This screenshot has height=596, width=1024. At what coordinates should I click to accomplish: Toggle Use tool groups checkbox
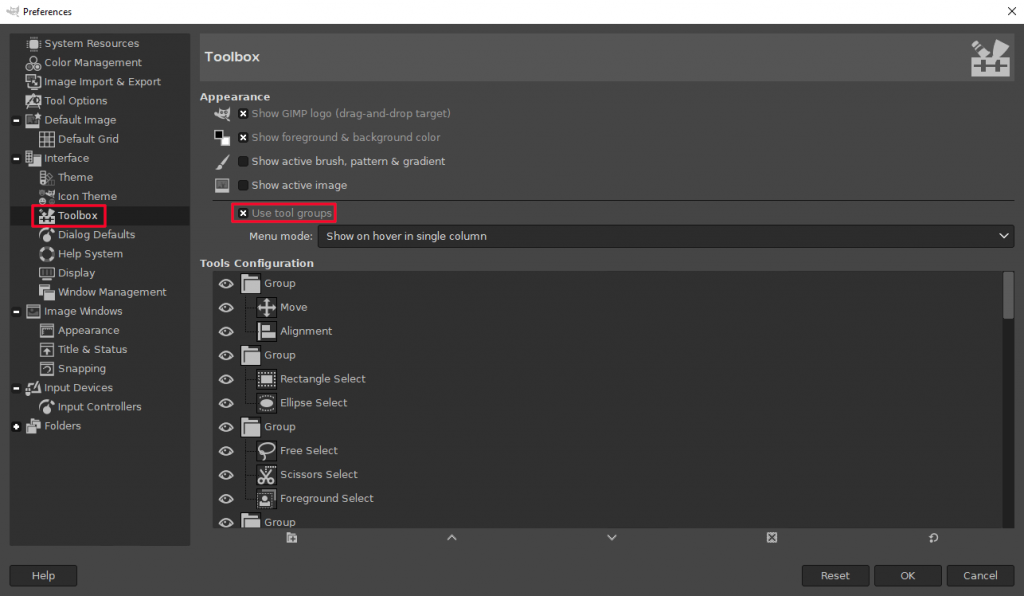click(243, 213)
